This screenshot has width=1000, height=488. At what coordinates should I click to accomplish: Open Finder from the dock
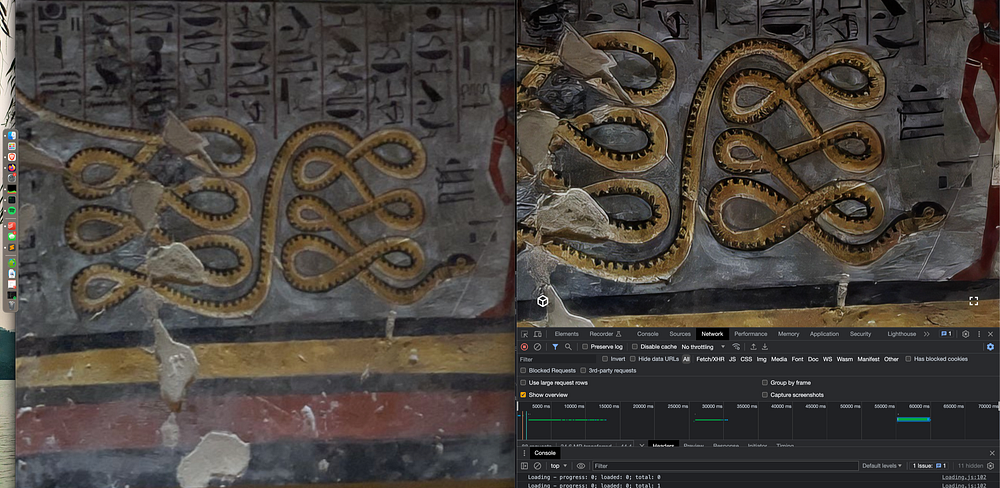(x=11, y=135)
